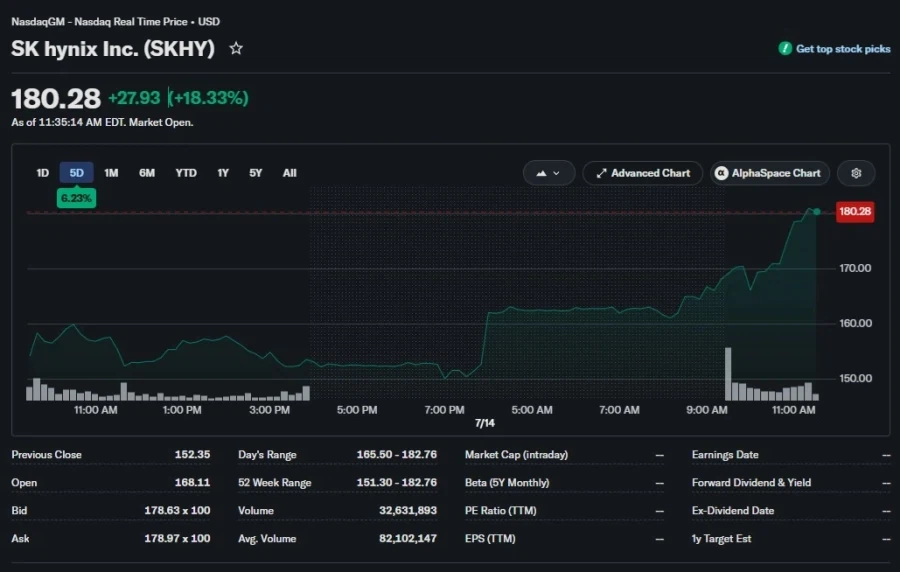
Task: Click the Volume value 32,631,893
Action: click(x=408, y=510)
